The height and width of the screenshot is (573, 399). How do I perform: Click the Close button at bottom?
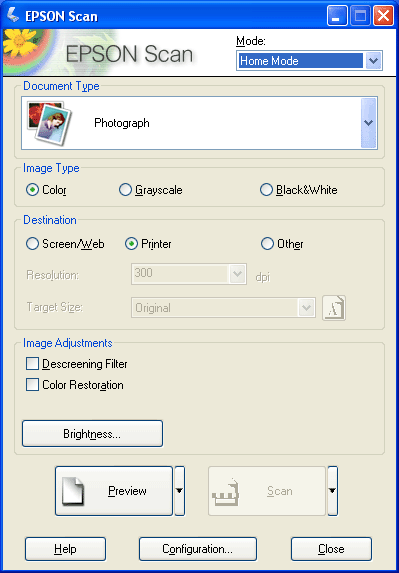pos(331,549)
